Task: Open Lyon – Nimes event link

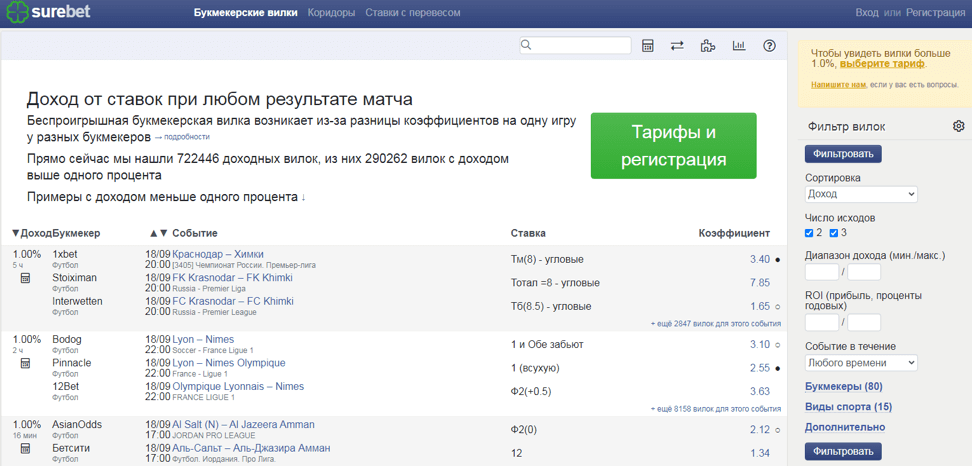Action: pyautogui.click(x=203, y=340)
